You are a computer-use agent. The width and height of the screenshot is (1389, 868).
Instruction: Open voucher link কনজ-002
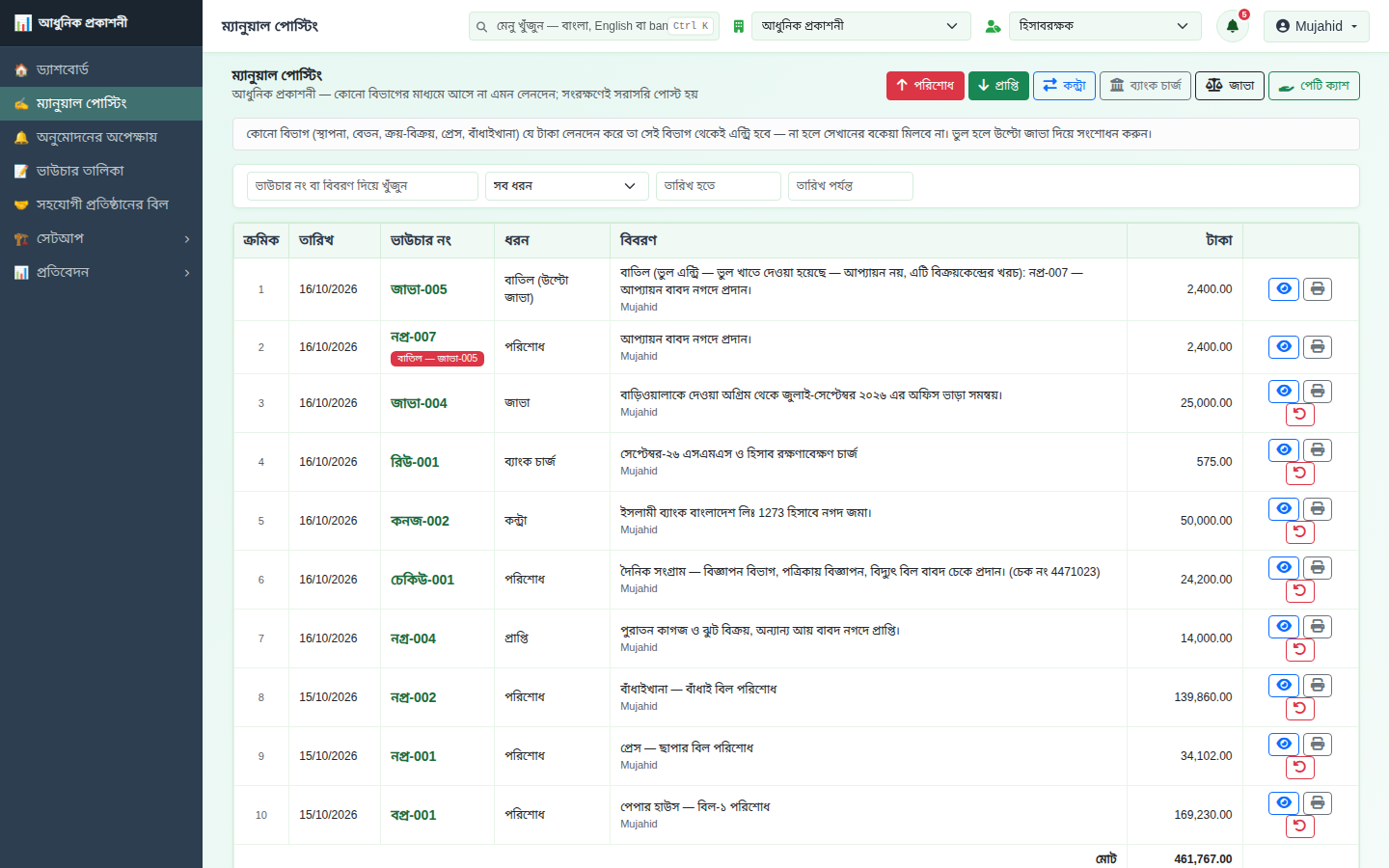420,521
